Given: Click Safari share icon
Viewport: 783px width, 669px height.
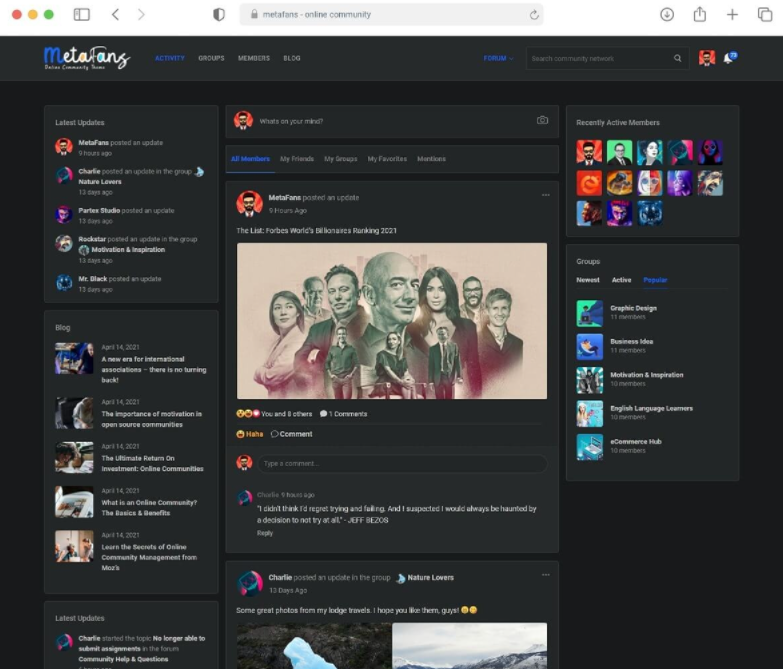Looking at the screenshot, I should point(700,14).
